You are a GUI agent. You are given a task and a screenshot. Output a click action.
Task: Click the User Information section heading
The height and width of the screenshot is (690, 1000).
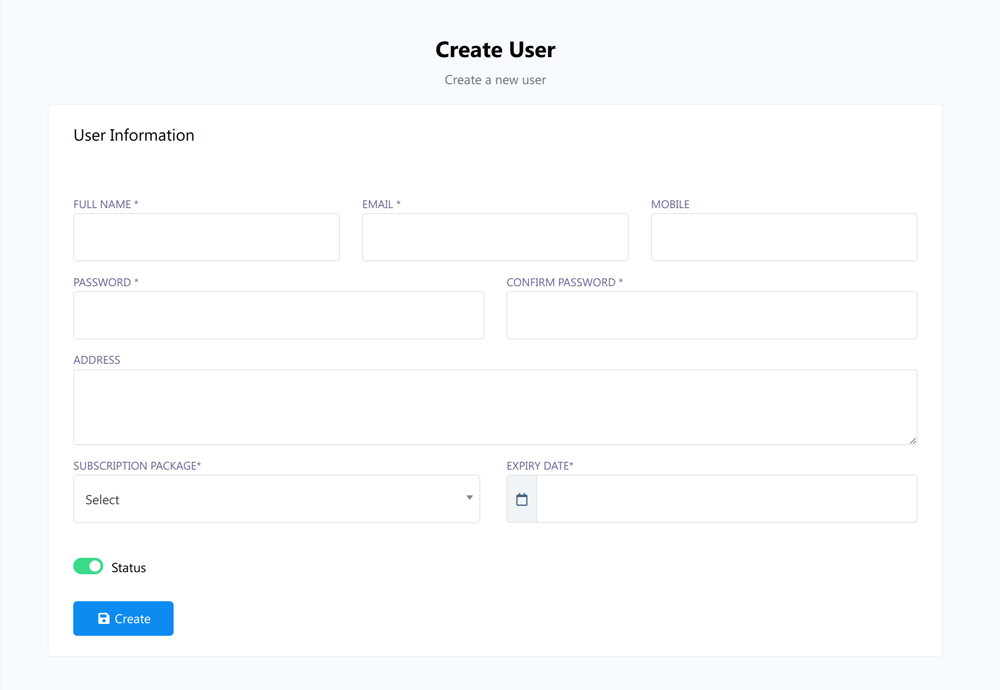click(134, 135)
